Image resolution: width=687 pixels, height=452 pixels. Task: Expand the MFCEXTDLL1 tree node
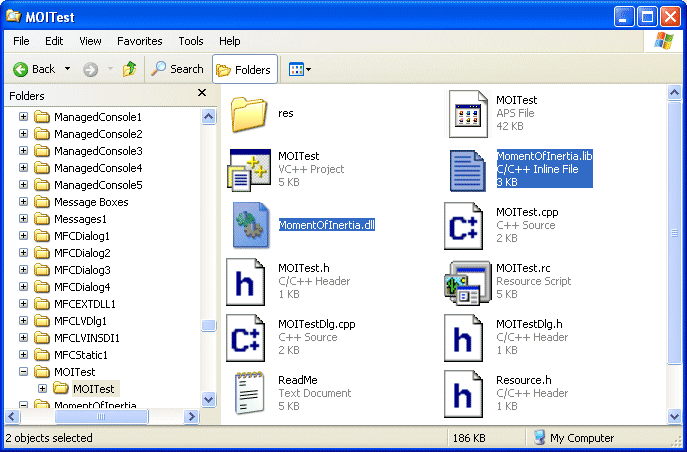coord(24,304)
